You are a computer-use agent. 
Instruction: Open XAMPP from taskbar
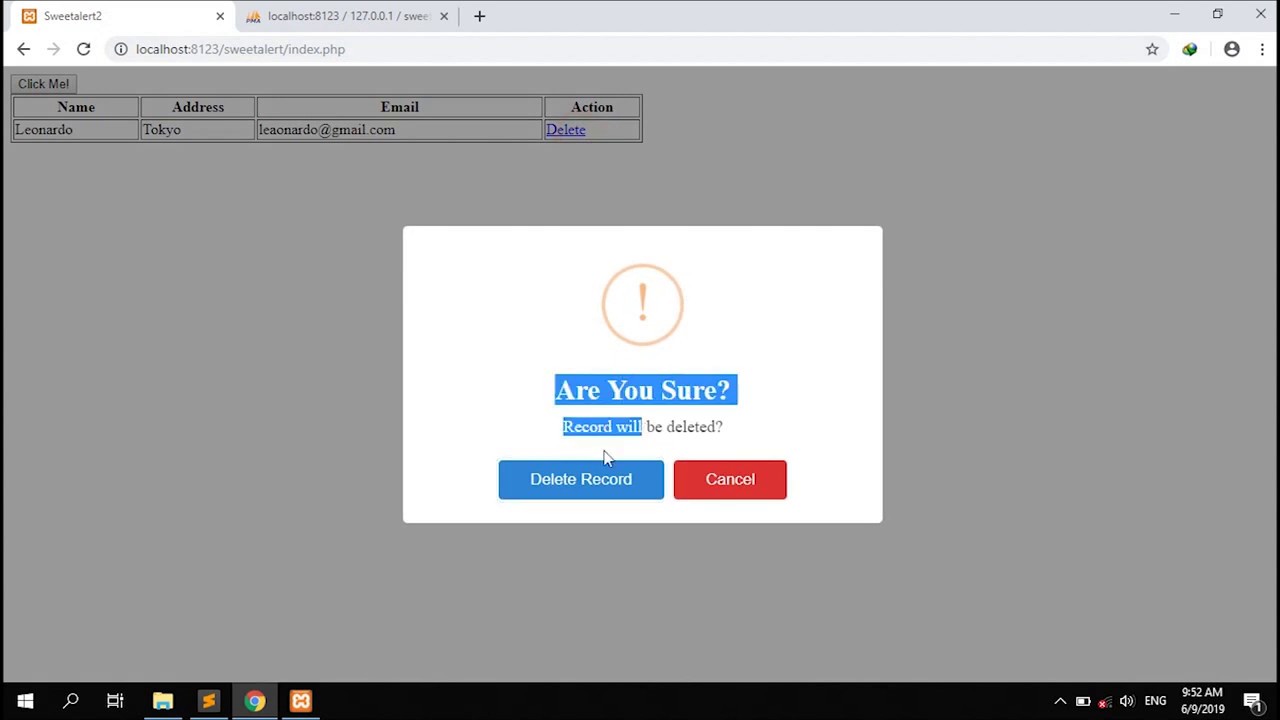click(301, 701)
